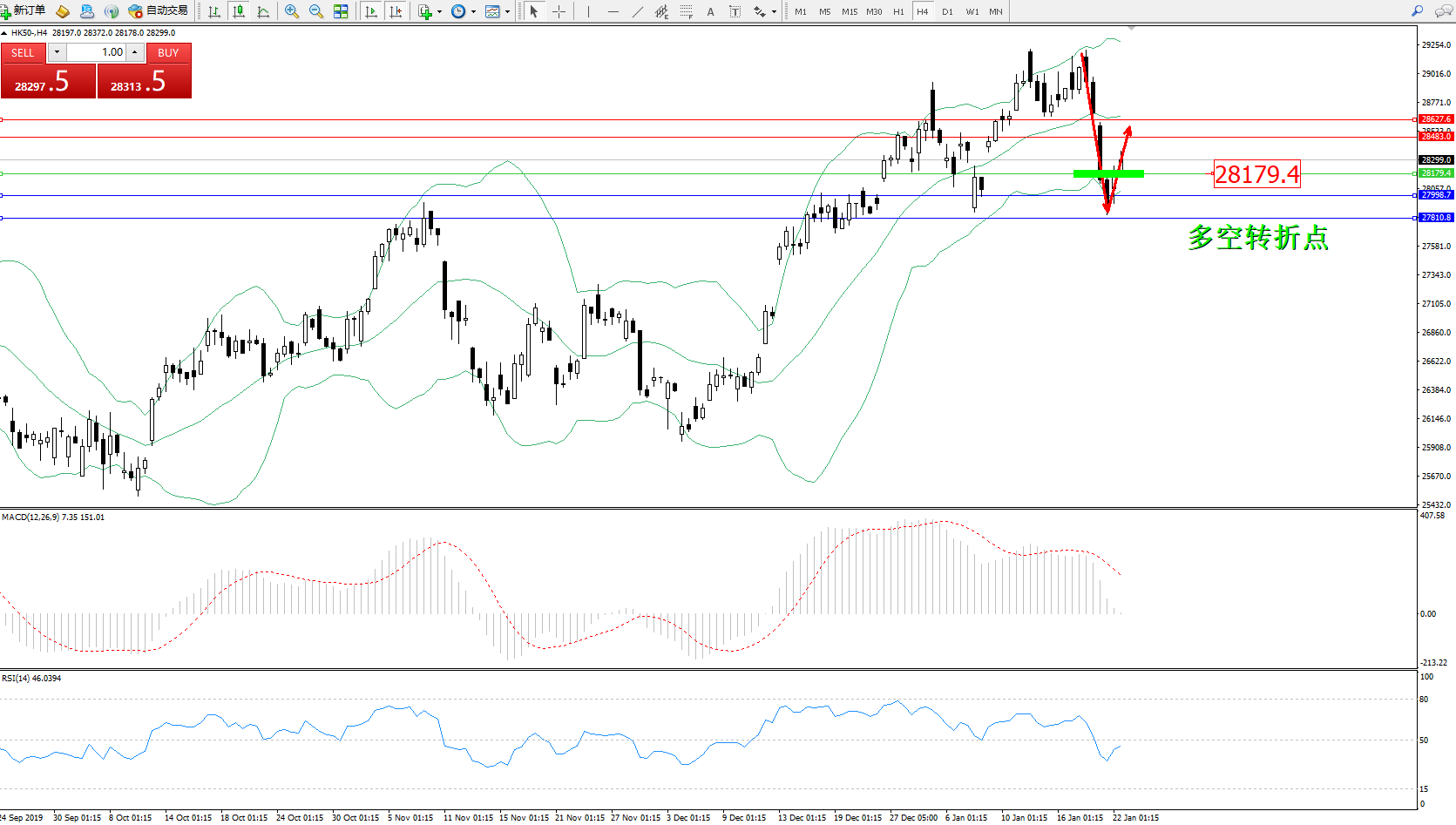Toggle the 自动交易 auto trading button
This screenshot has width=1456, height=825.
tap(158, 11)
